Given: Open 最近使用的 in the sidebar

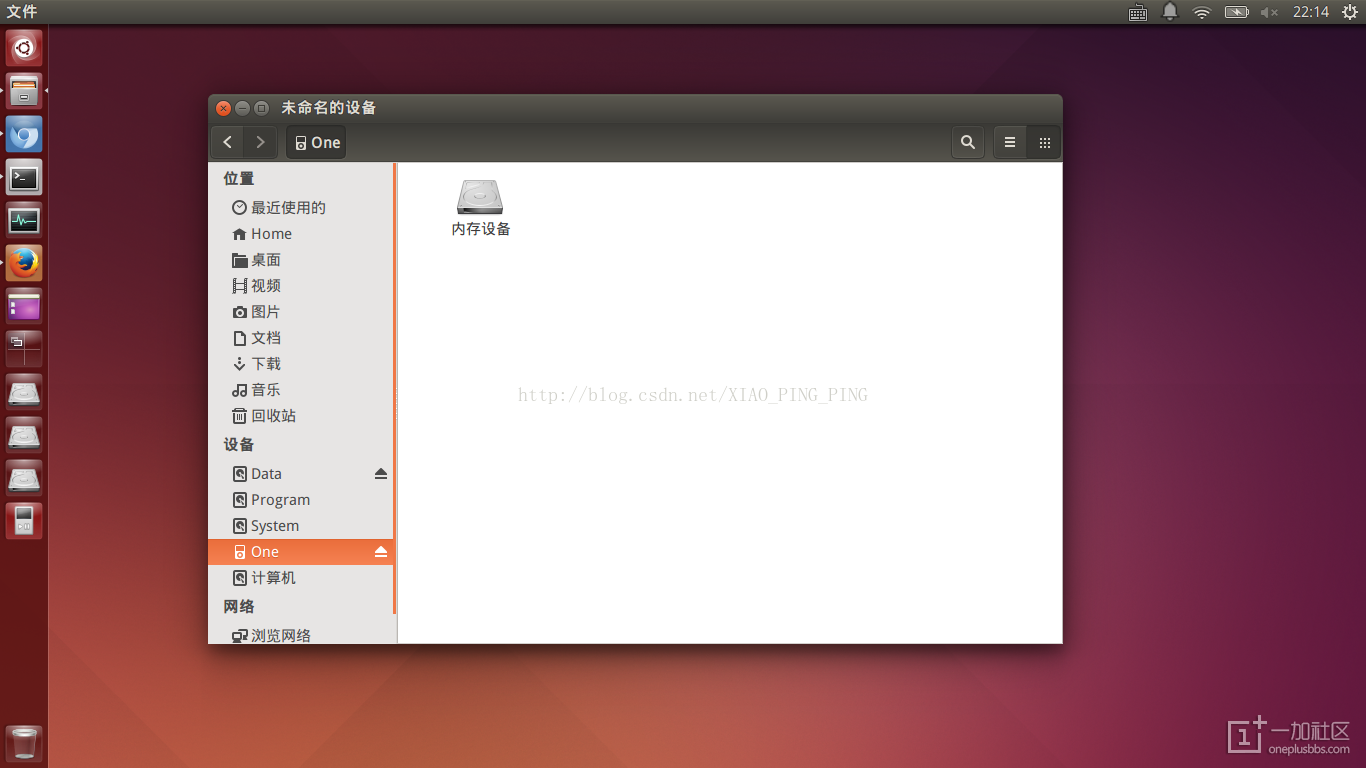Looking at the screenshot, I should coord(301,207).
